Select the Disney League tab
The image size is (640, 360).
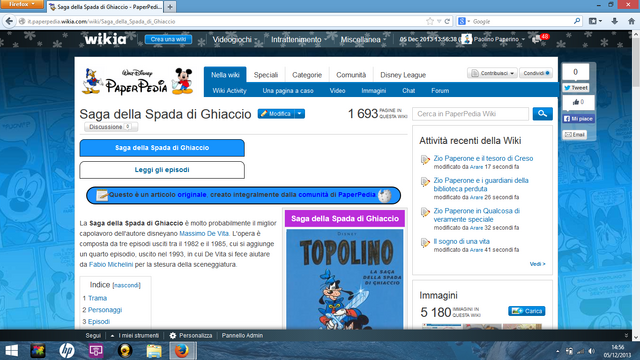403,75
